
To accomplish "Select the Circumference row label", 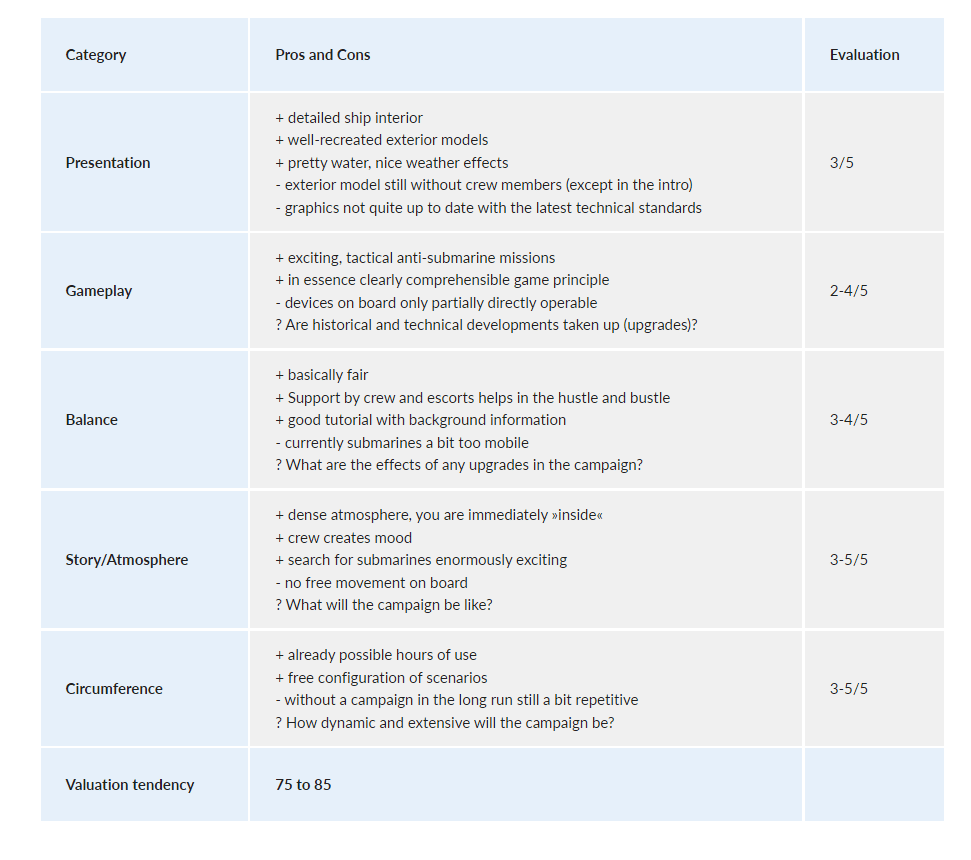I will (114, 689).
